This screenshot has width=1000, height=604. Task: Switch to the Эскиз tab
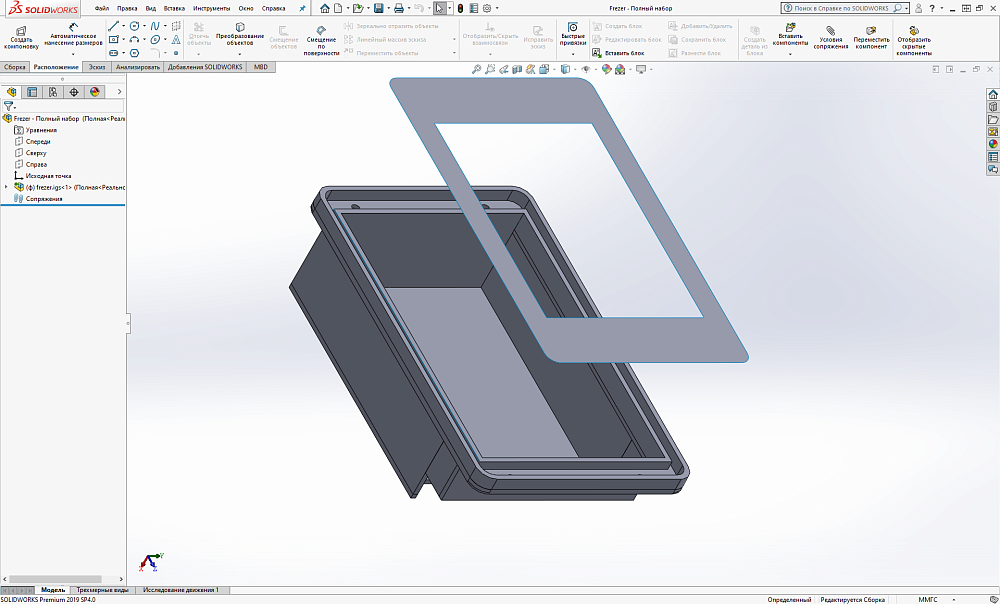point(97,67)
